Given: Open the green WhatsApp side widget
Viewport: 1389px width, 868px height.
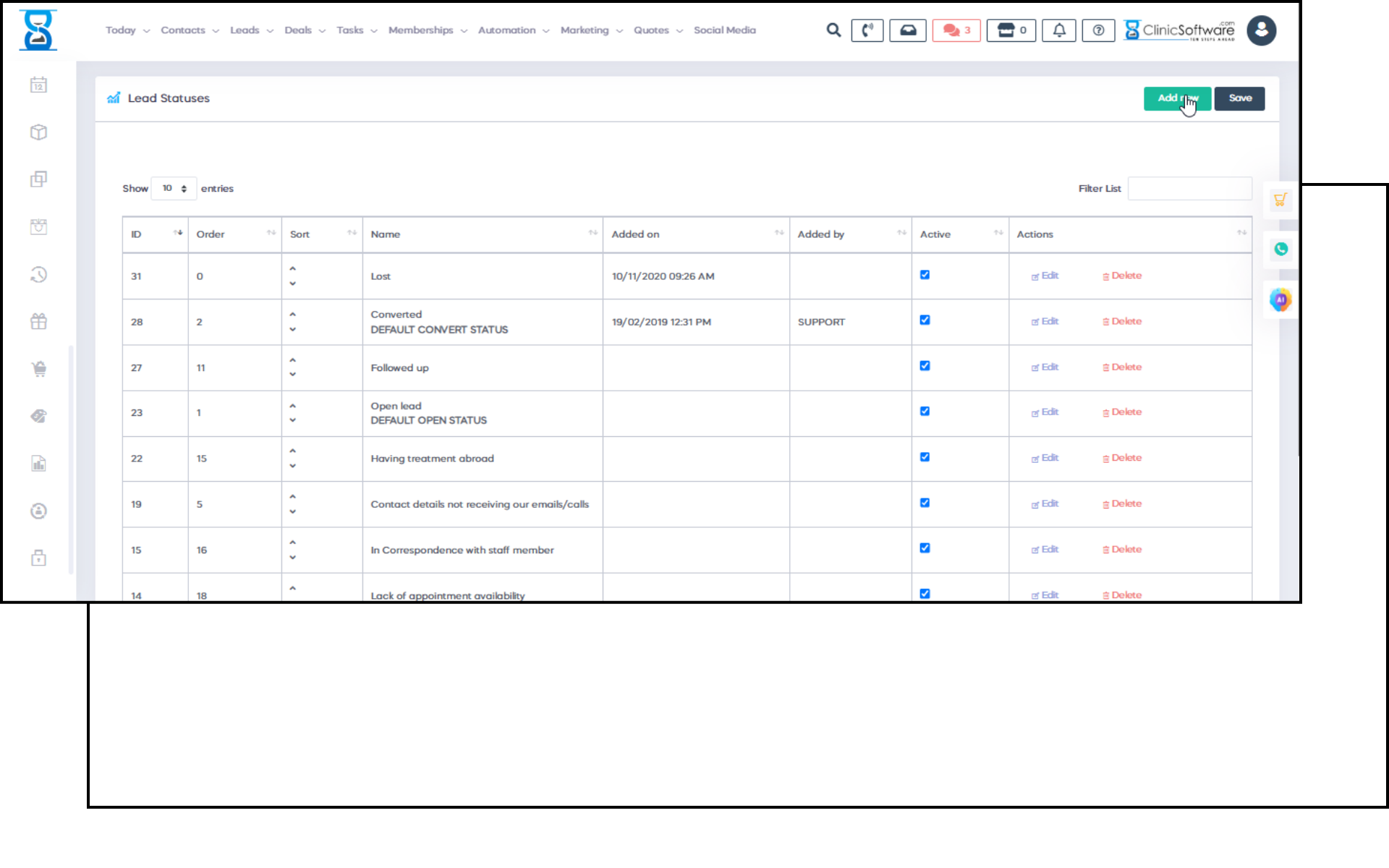Looking at the screenshot, I should click(x=1280, y=250).
